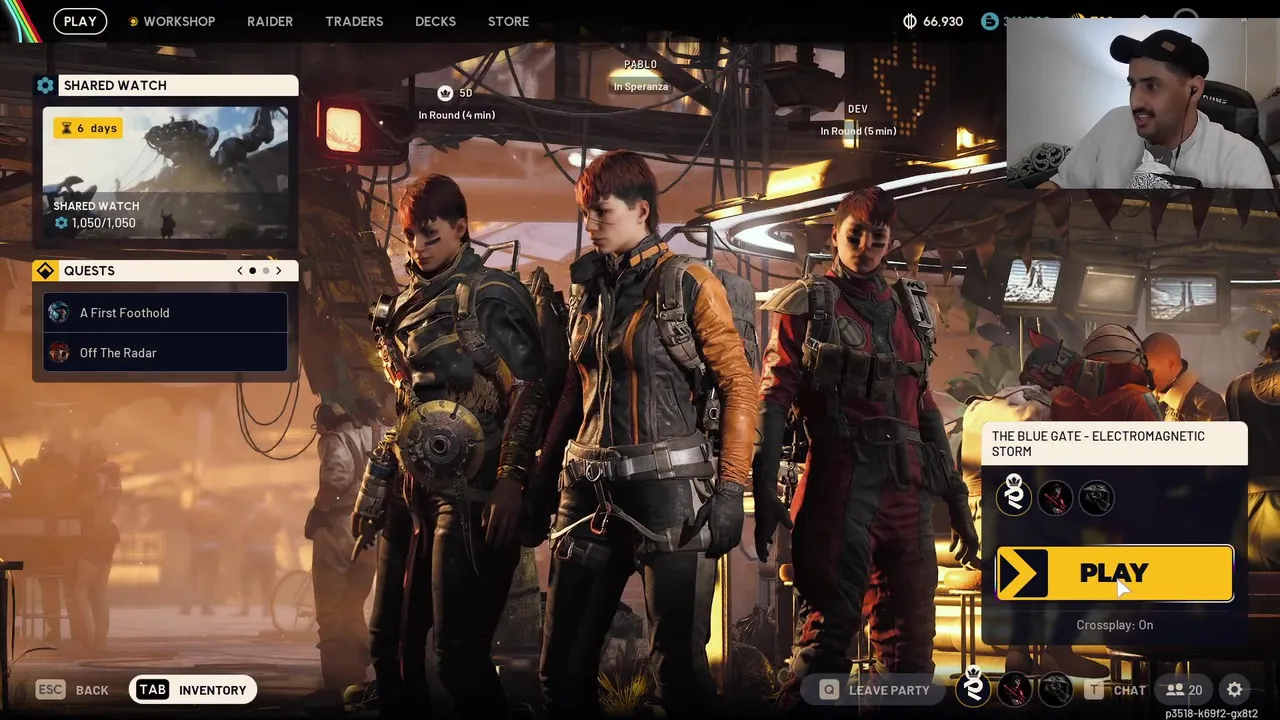Click the T key hint icon

[1095, 690]
